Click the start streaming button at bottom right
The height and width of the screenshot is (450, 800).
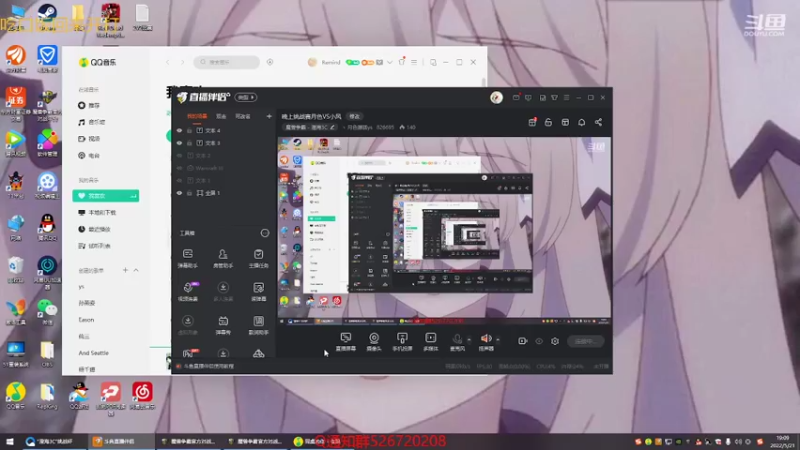586,341
